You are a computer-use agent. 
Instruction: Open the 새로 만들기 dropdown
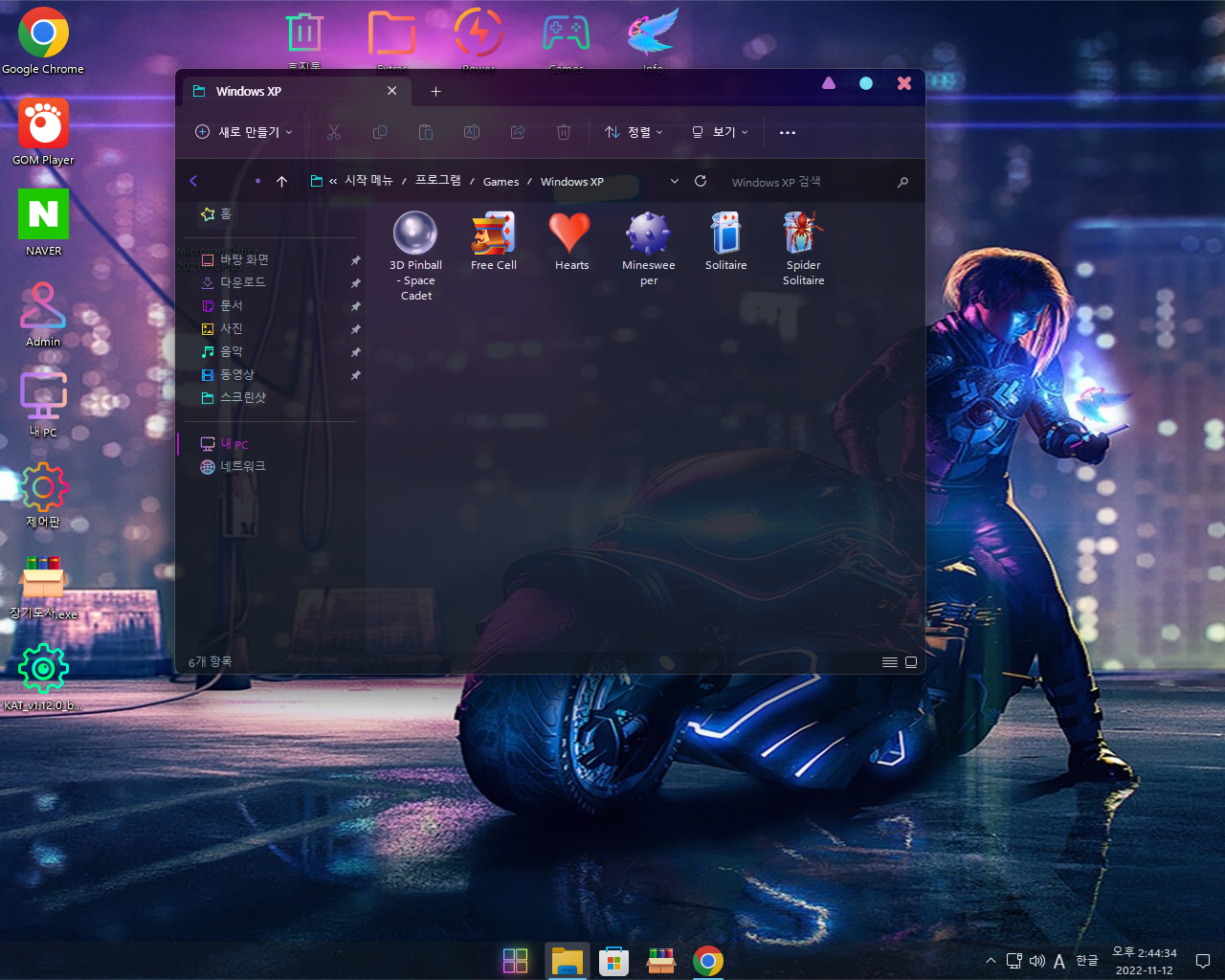pyautogui.click(x=244, y=132)
